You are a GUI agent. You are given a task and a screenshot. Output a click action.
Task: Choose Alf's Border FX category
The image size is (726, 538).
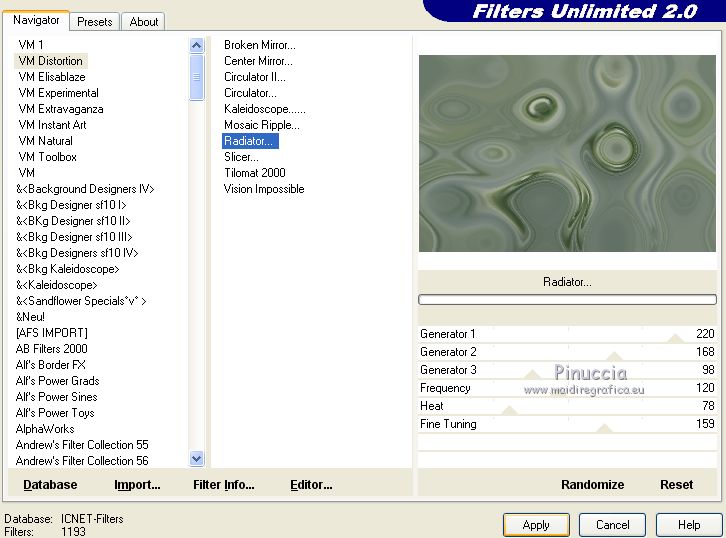(50, 365)
